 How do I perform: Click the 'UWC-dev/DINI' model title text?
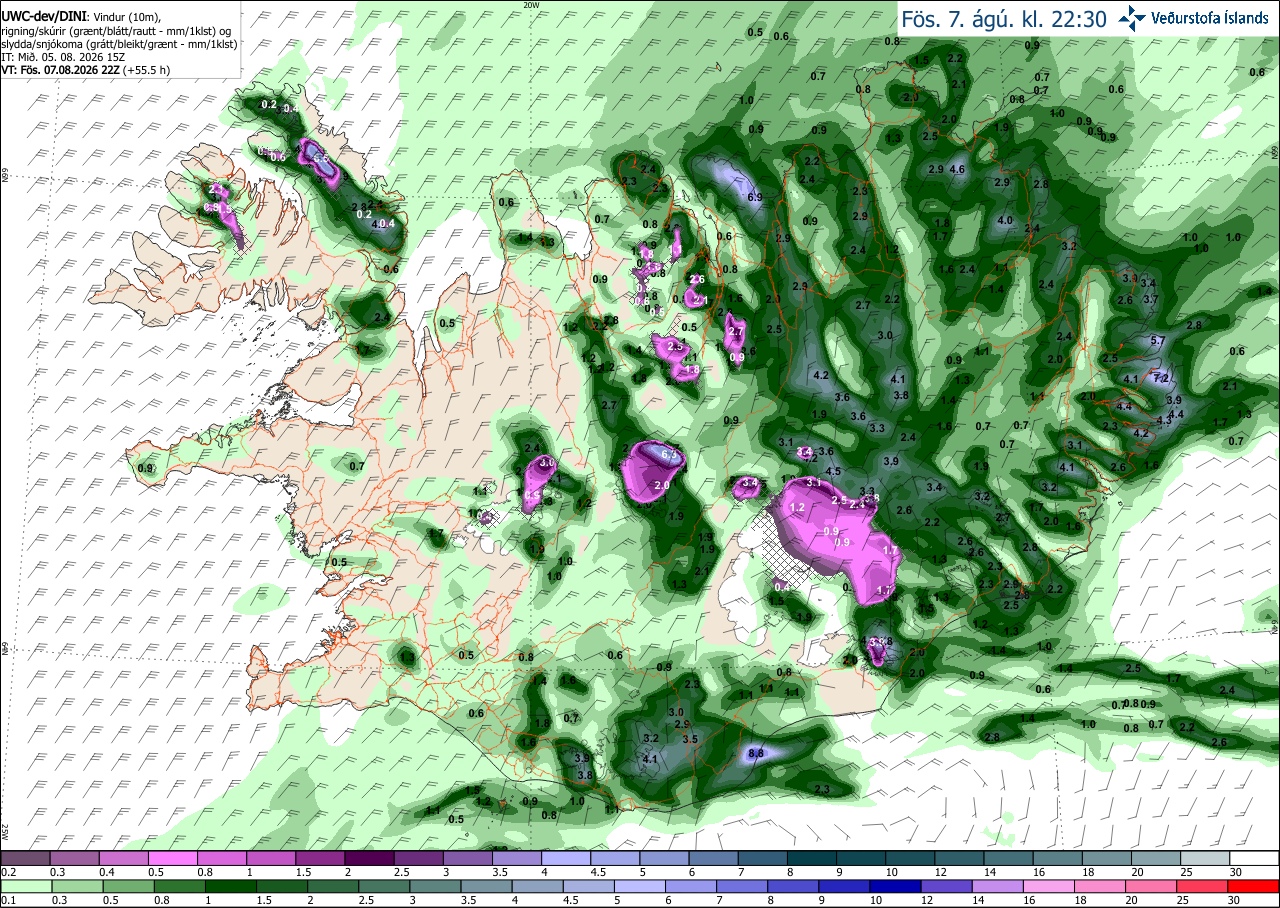44,17
